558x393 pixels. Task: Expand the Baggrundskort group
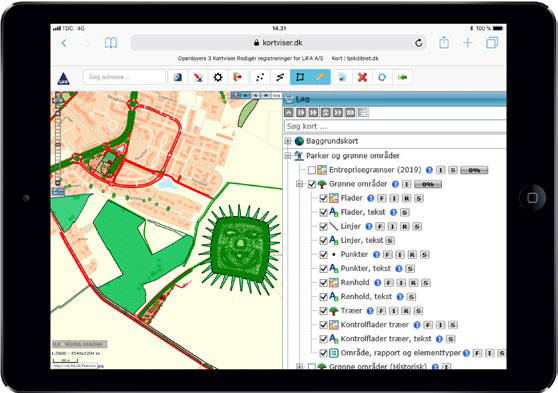coord(288,141)
